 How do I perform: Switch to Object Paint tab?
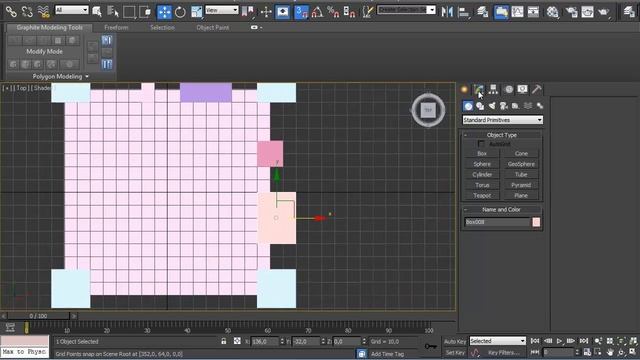(x=213, y=27)
